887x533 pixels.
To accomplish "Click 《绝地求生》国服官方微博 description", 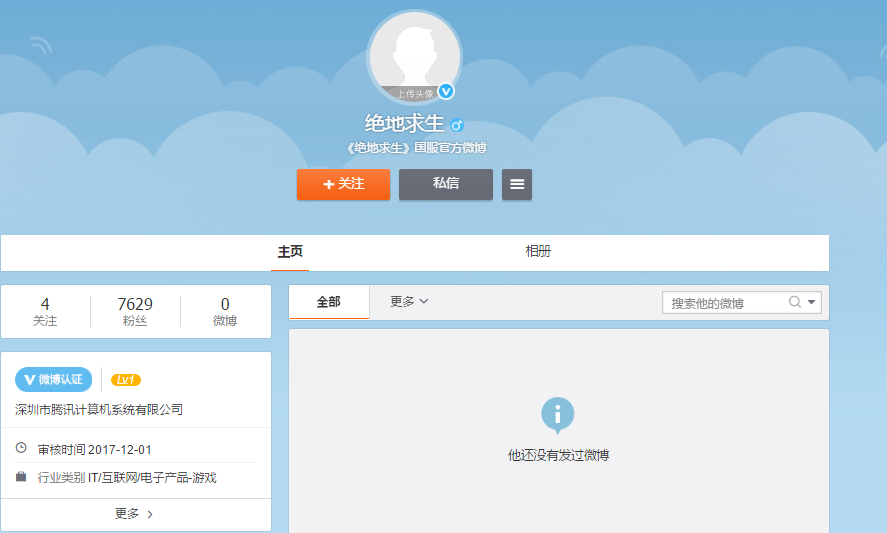I will click(416, 148).
